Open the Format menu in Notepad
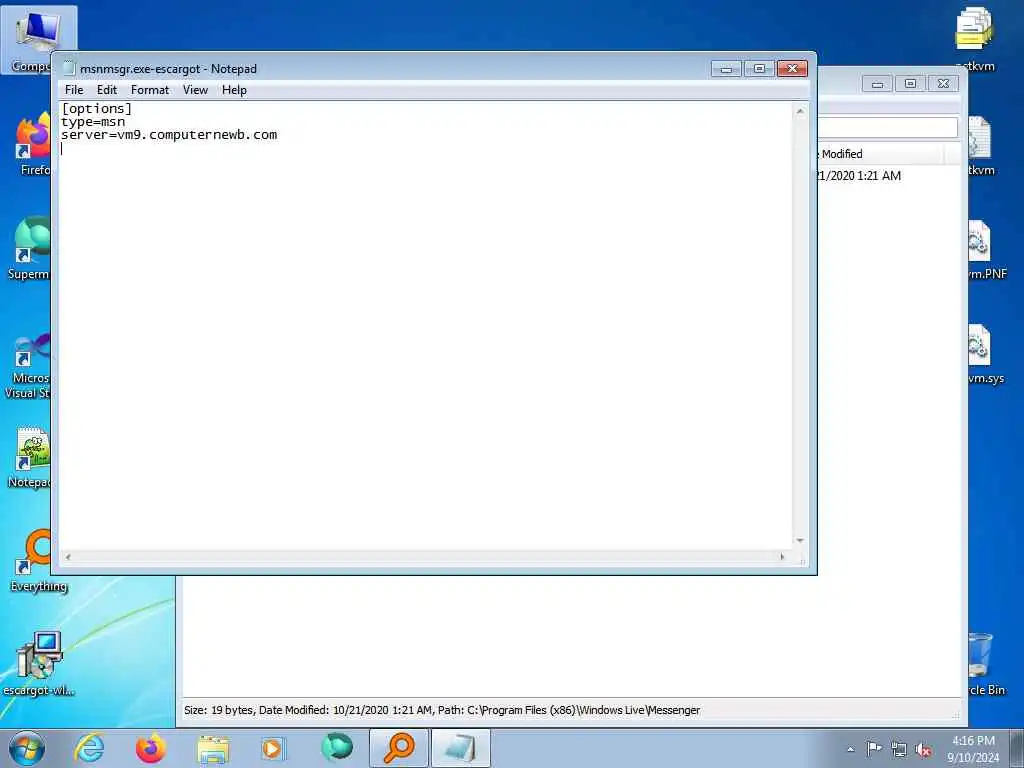 (x=150, y=90)
